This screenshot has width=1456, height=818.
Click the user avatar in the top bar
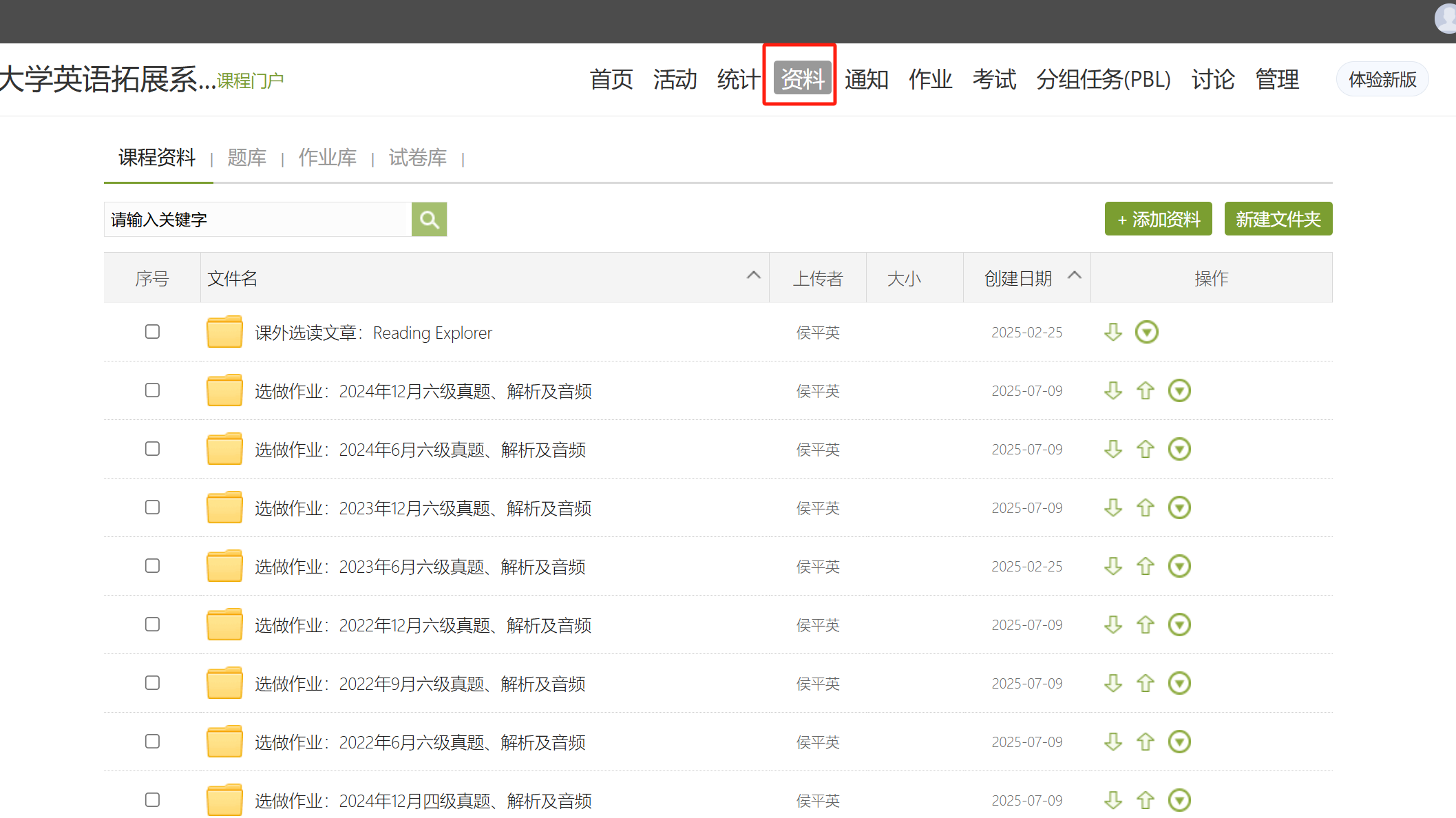point(1445,18)
